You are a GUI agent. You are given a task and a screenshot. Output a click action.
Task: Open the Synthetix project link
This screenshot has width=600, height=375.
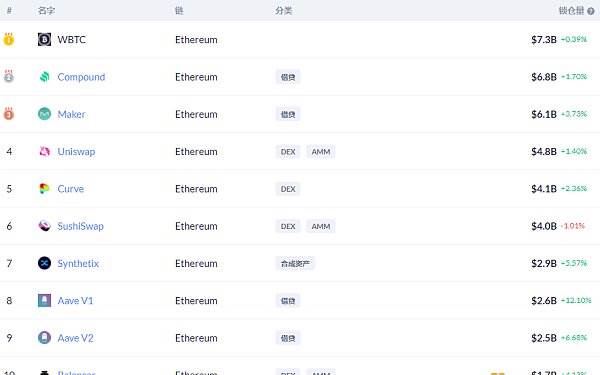(x=78, y=263)
